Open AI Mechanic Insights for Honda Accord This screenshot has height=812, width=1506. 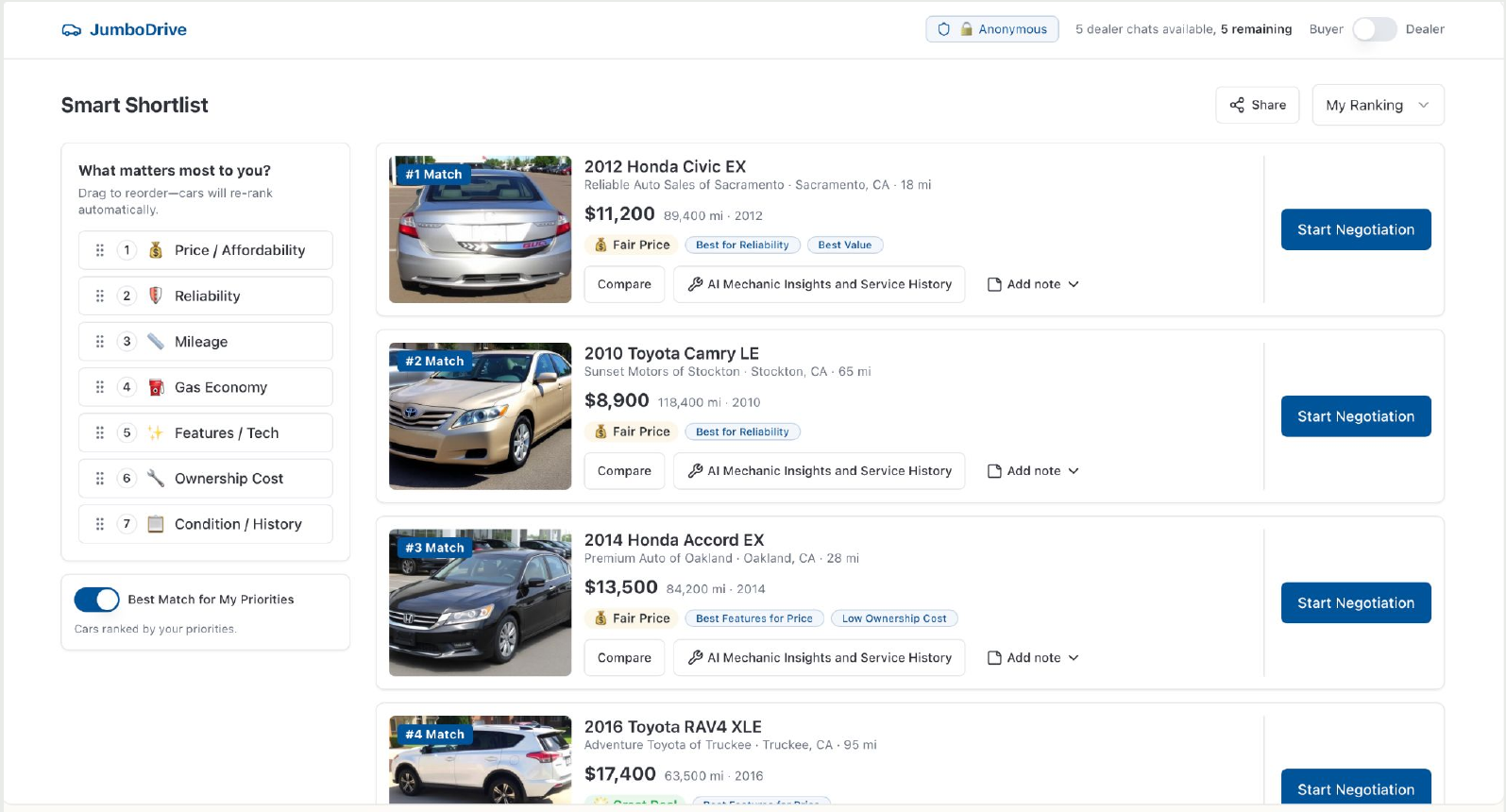coord(820,658)
